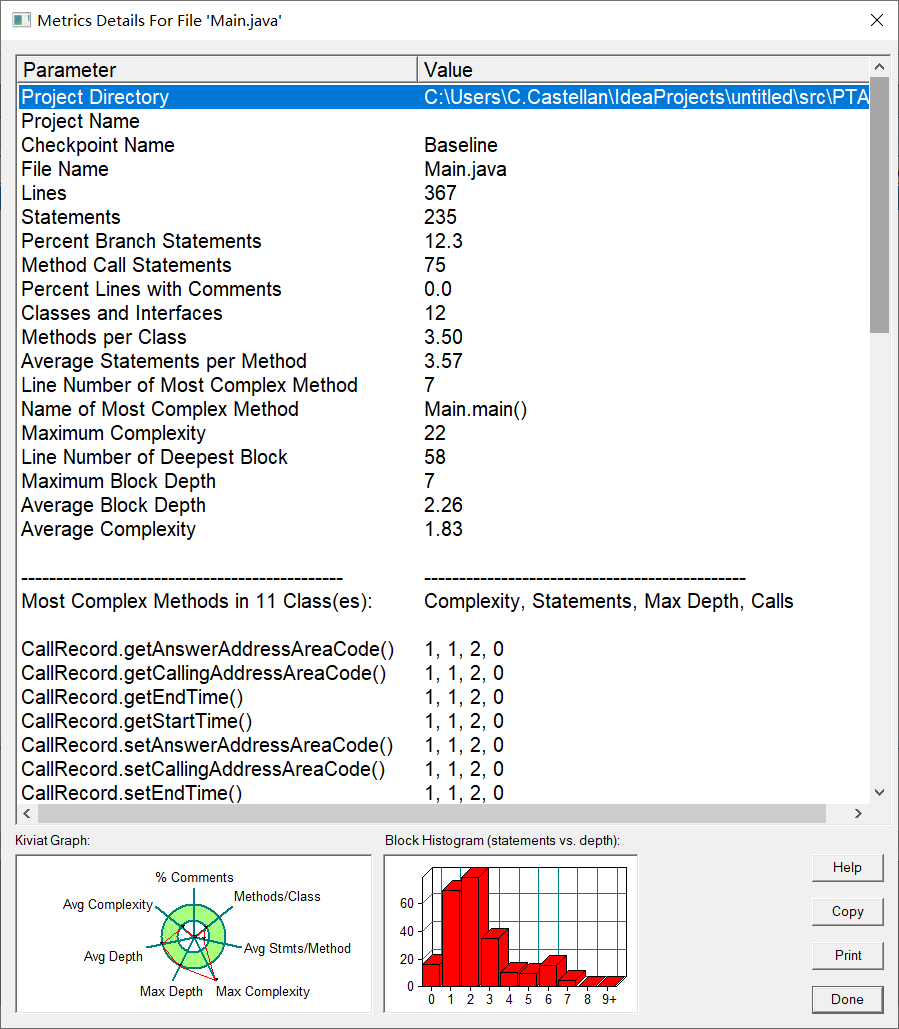Click the horizontal scrollbar thumb
Viewport: 899px width, 1029px height.
tap(432, 814)
